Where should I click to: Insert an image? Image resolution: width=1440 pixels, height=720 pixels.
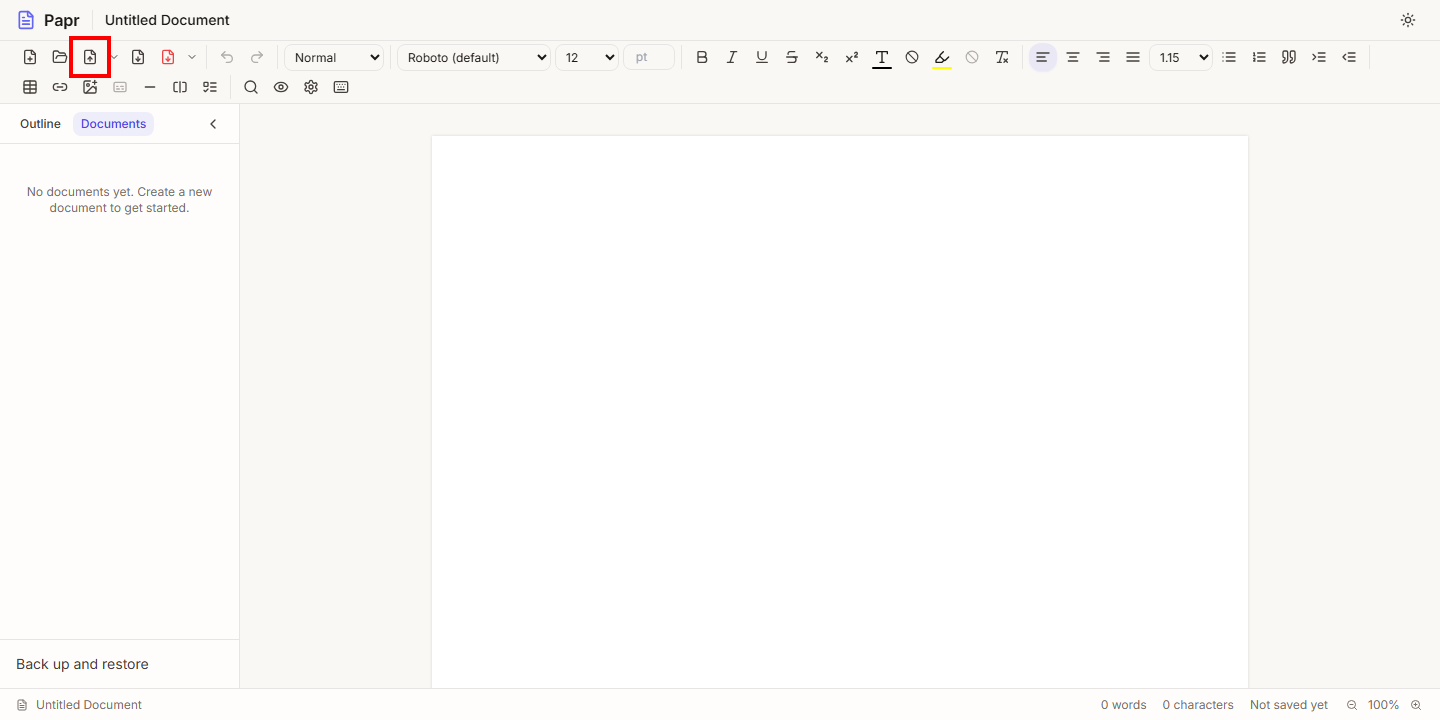[90, 87]
